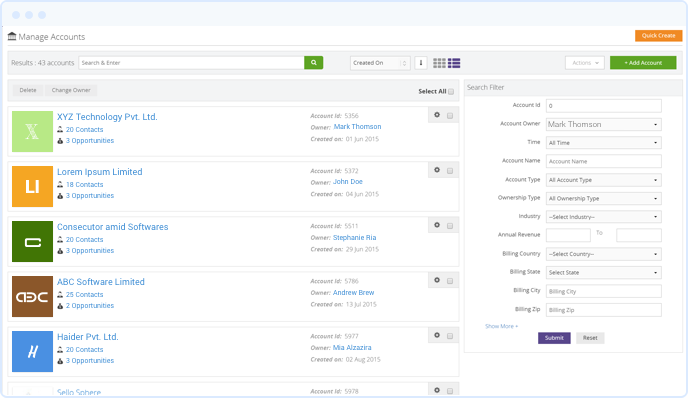
Task: Open the Actions dropdown
Action: coord(585,63)
